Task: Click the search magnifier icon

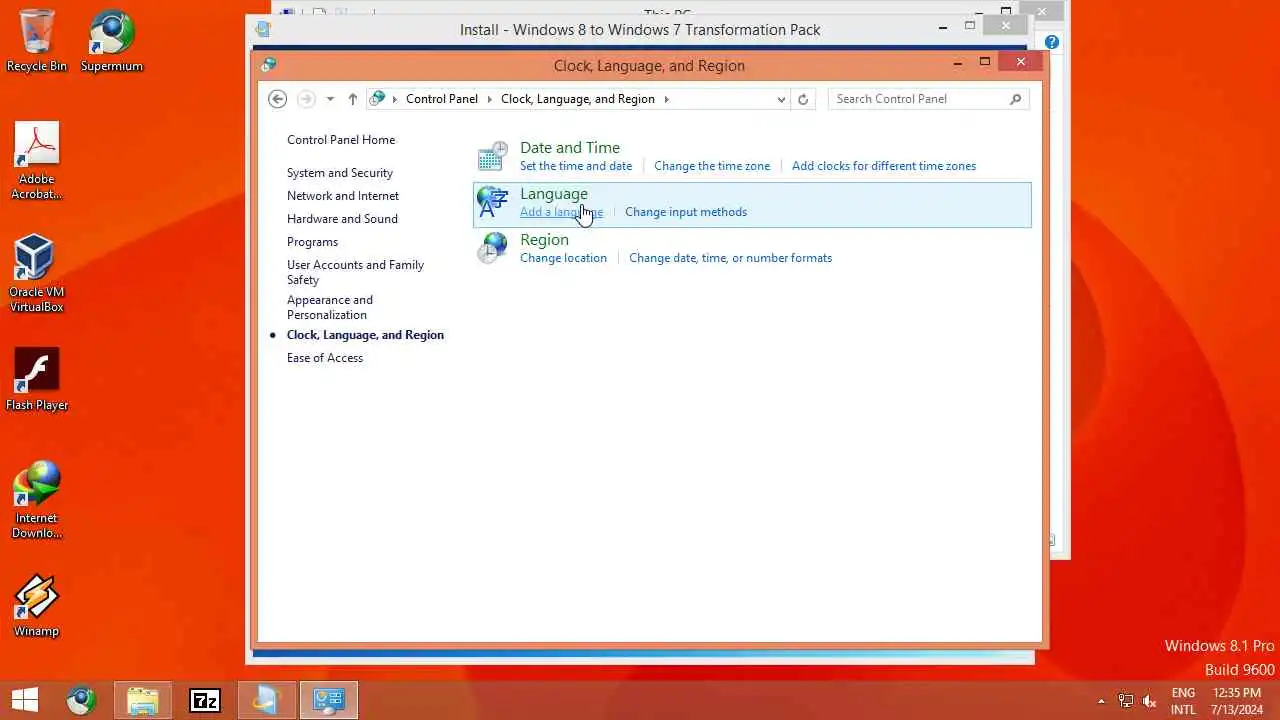Action: [1015, 99]
